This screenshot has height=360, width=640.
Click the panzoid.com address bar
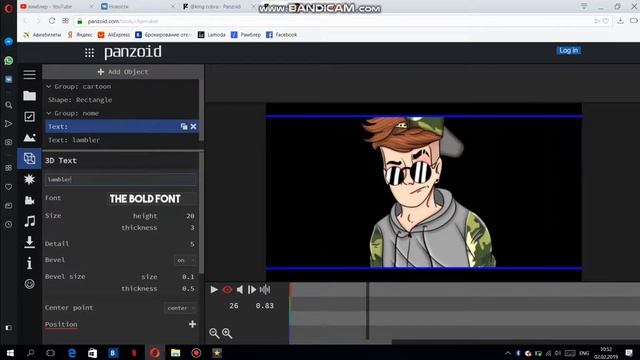(x=335, y=21)
